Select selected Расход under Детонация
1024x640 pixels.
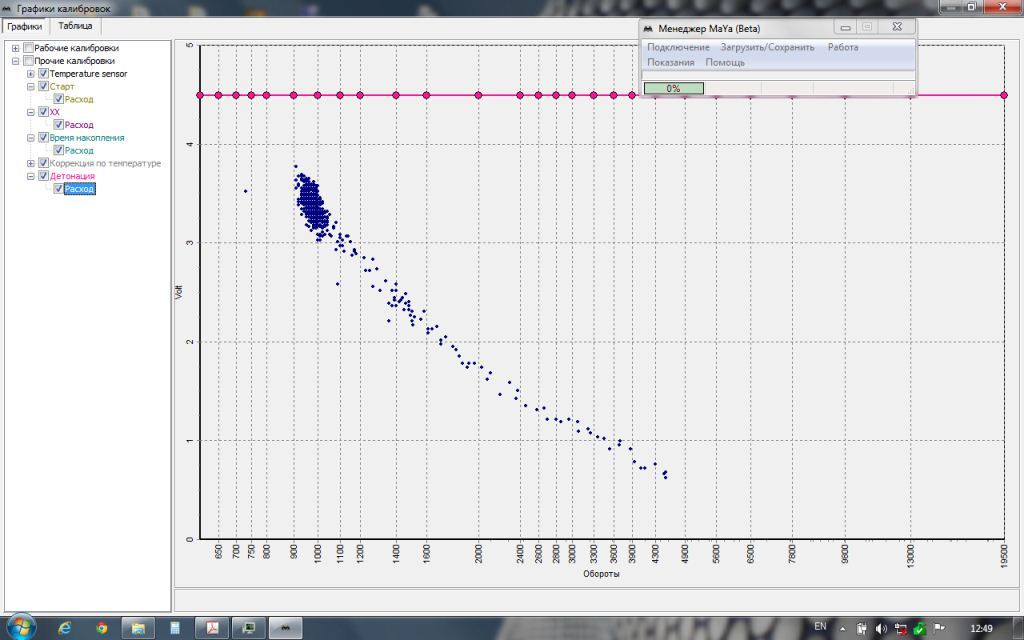coord(79,189)
